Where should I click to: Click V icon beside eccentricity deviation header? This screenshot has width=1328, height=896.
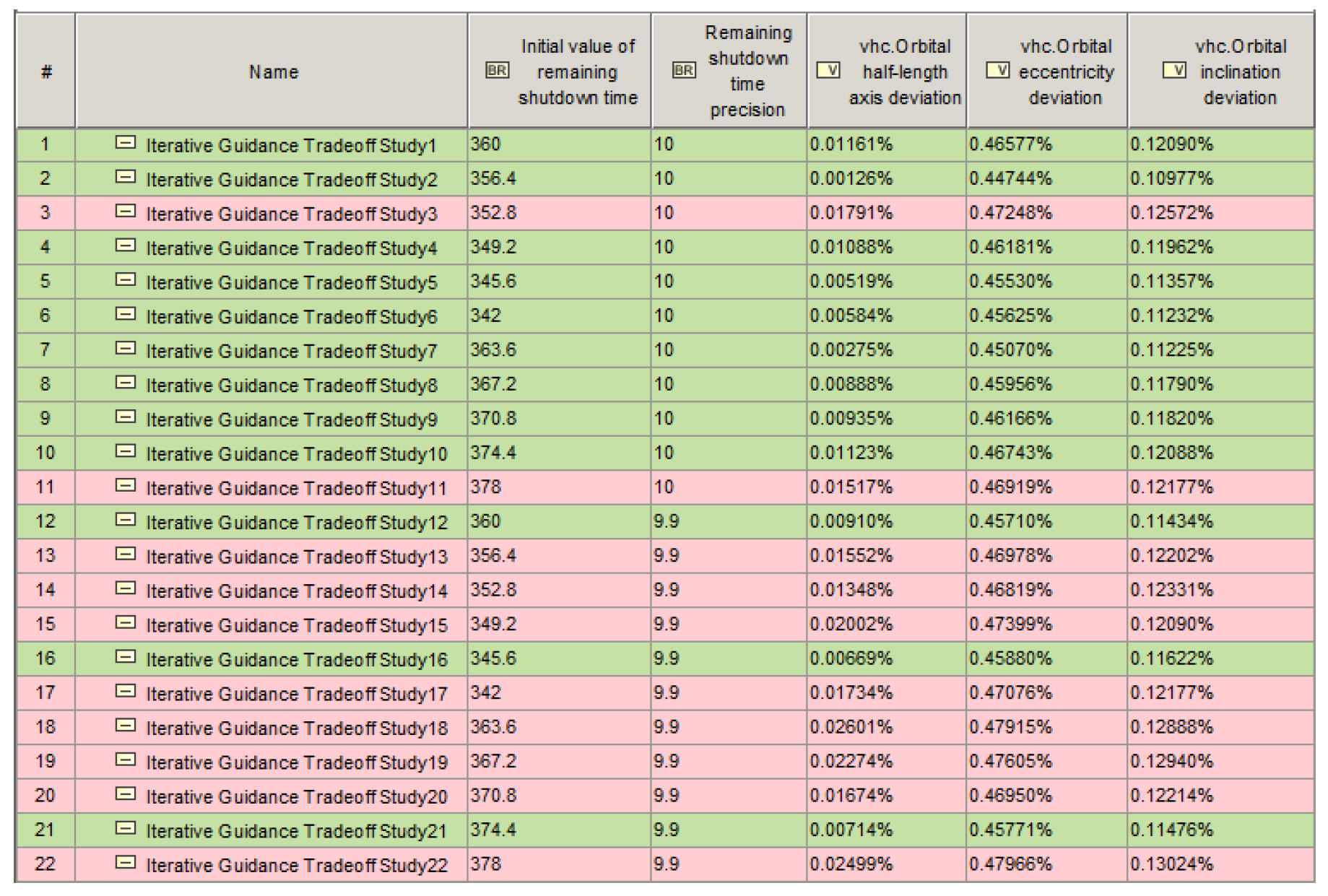(997, 71)
